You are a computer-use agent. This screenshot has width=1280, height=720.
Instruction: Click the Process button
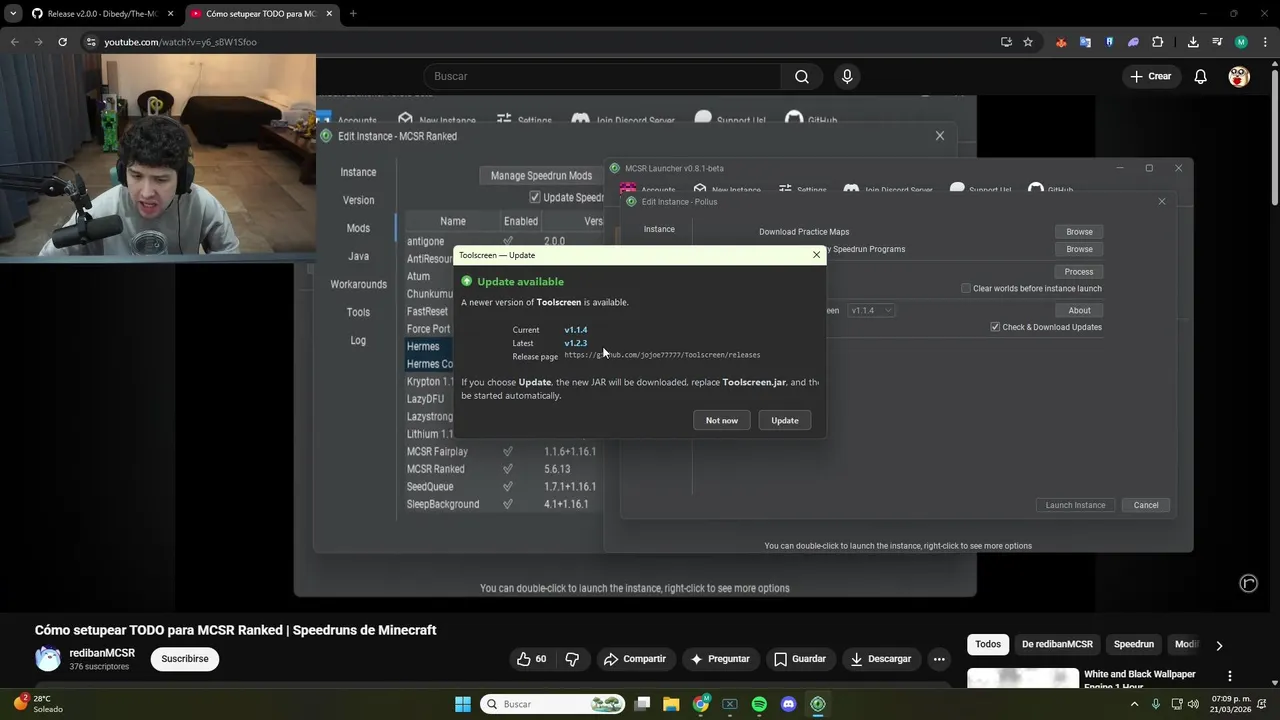[x=1079, y=272]
